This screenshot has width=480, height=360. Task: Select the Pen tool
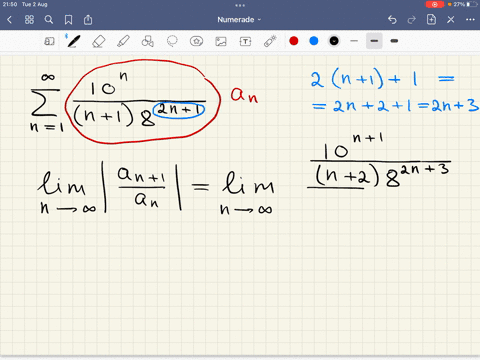(x=73, y=41)
